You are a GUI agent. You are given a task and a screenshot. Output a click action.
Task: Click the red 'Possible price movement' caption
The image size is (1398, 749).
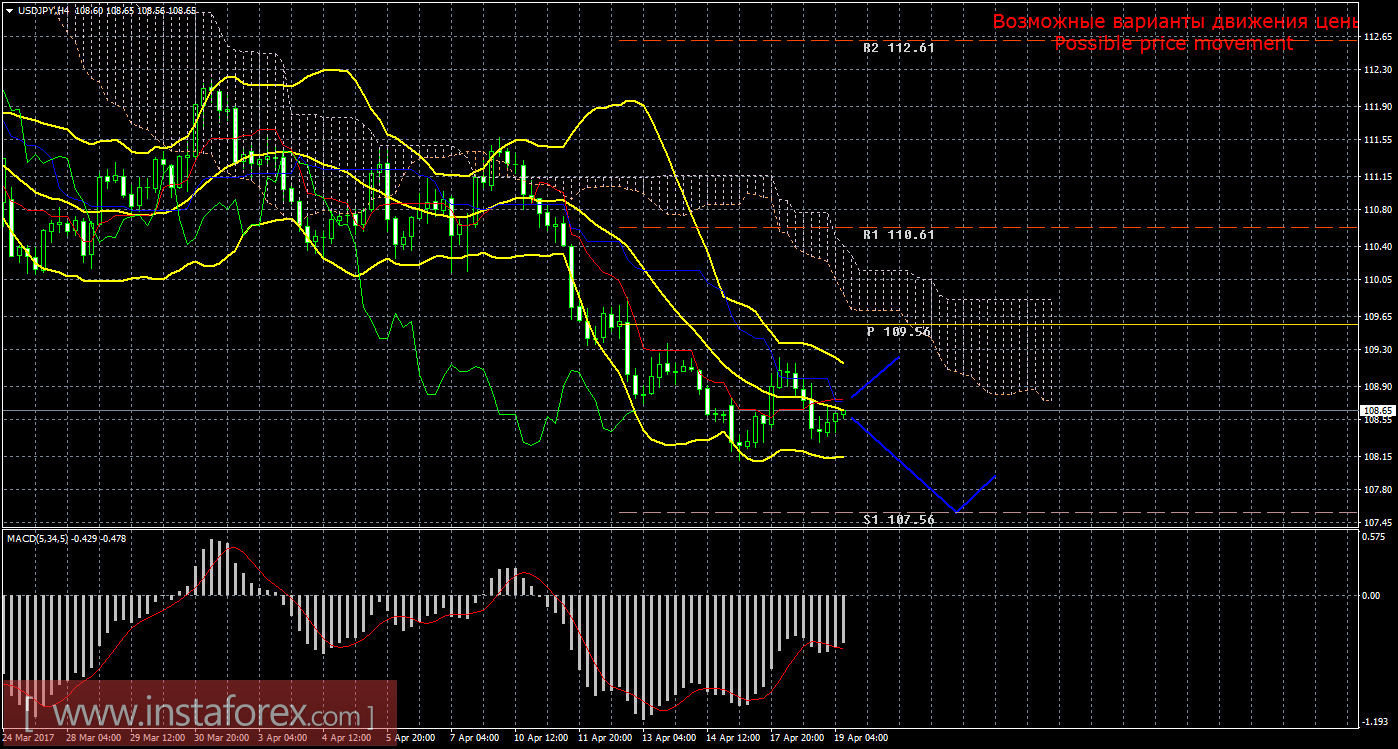click(x=1173, y=44)
